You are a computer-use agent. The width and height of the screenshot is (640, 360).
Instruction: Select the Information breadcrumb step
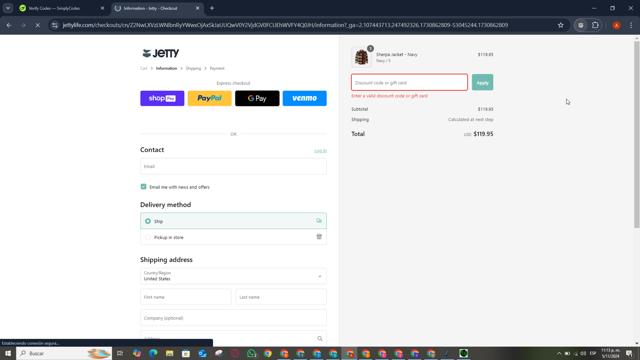[x=167, y=68]
